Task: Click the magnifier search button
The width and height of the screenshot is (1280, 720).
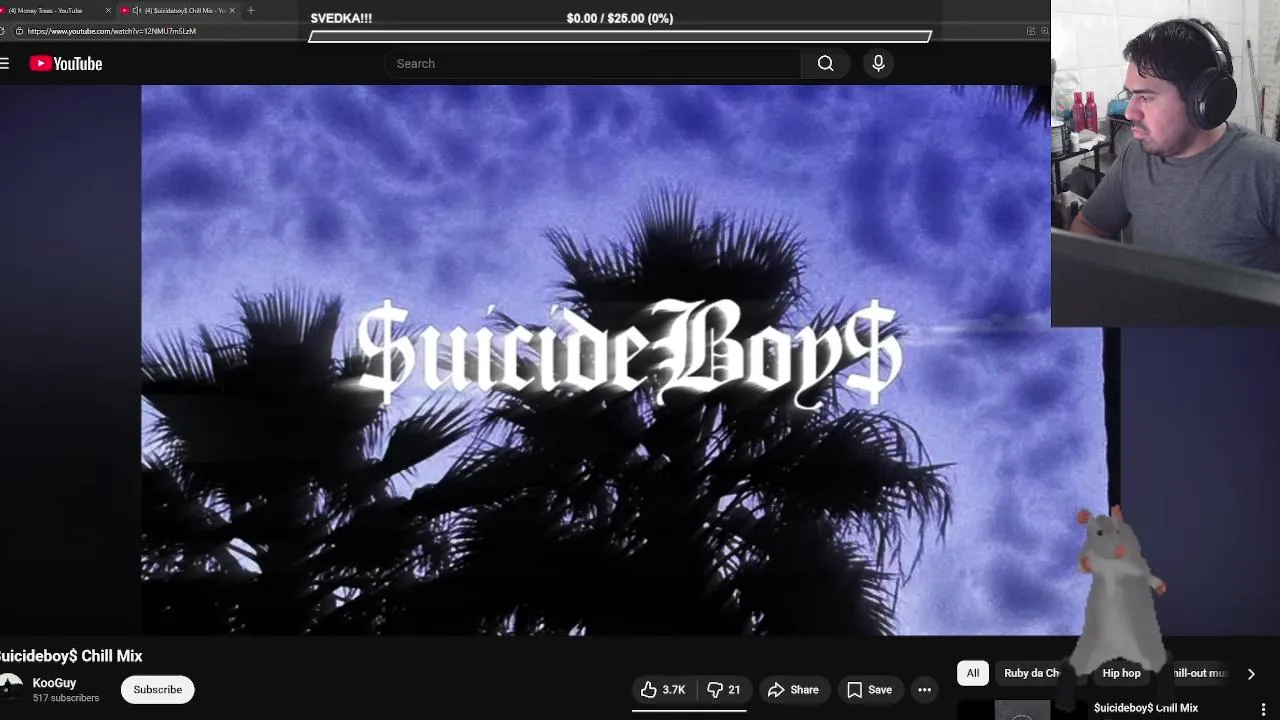Action: click(x=825, y=63)
